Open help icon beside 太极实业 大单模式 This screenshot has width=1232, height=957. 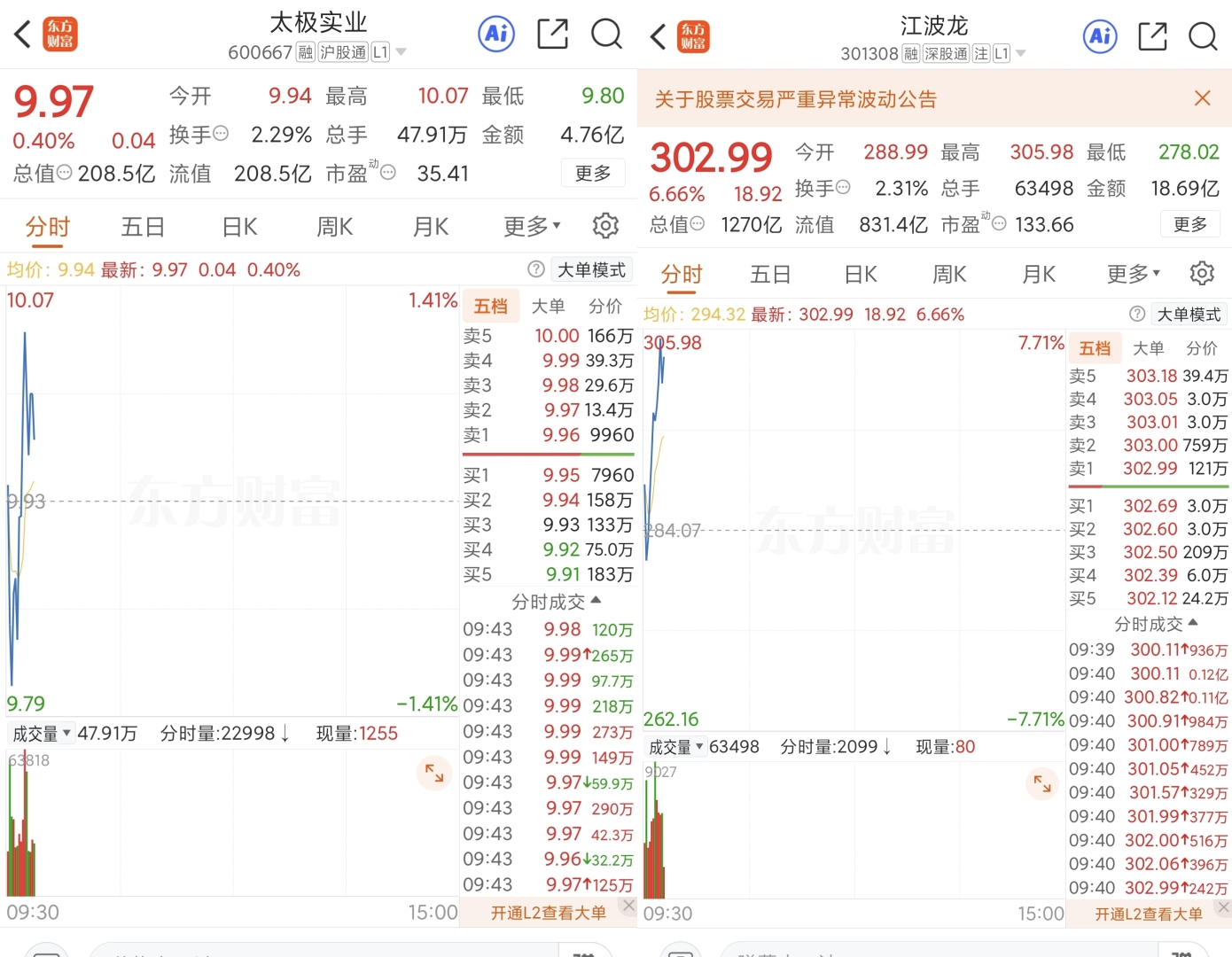535,269
